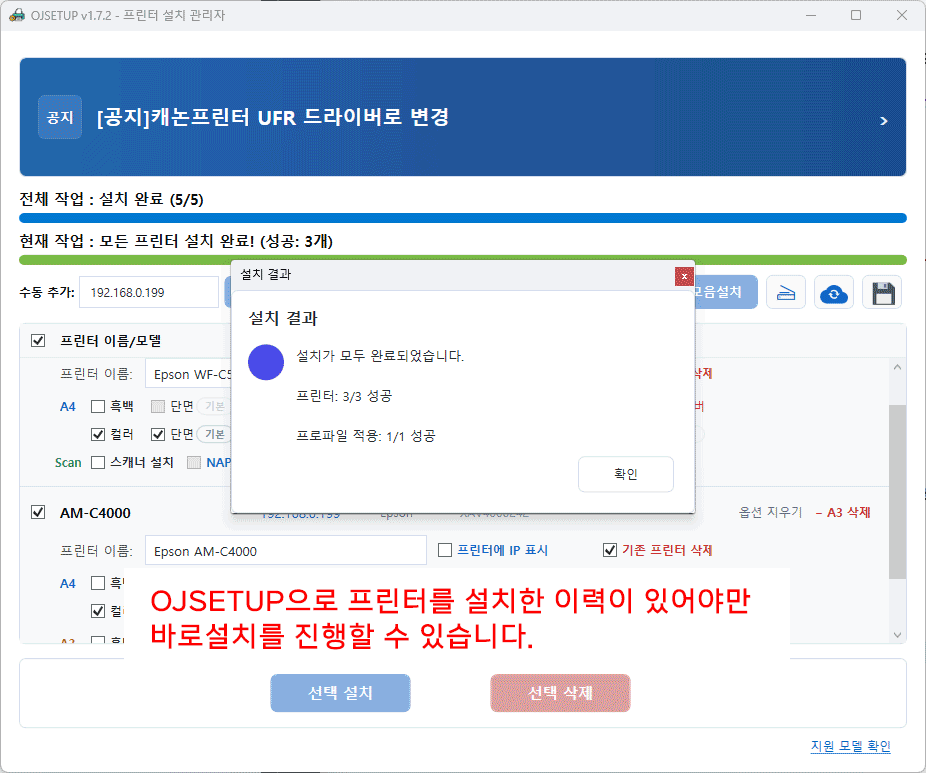Click the 공지 notice badge

coord(59,117)
